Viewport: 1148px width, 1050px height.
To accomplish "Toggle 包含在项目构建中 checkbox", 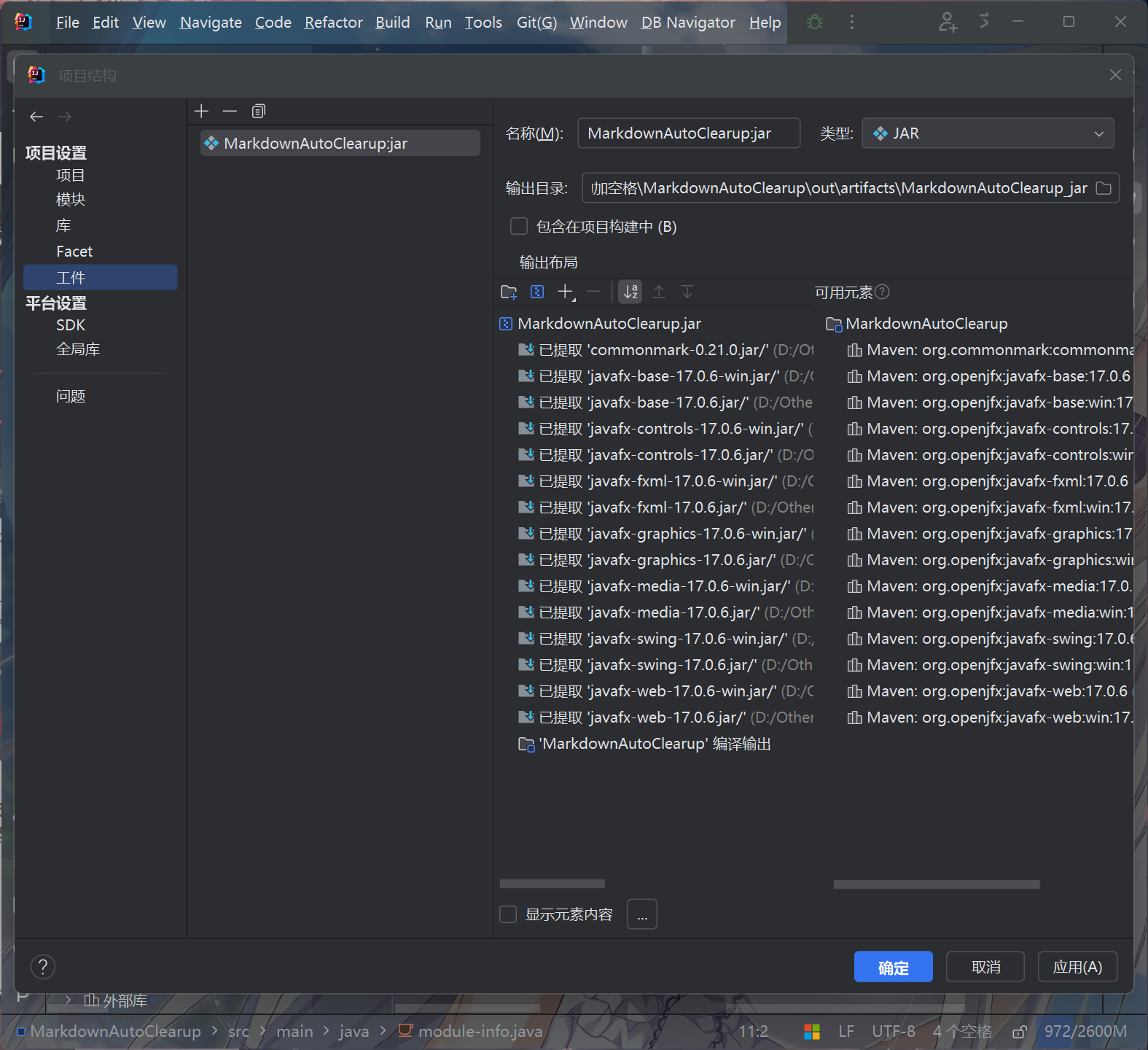I will coord(519,227).
